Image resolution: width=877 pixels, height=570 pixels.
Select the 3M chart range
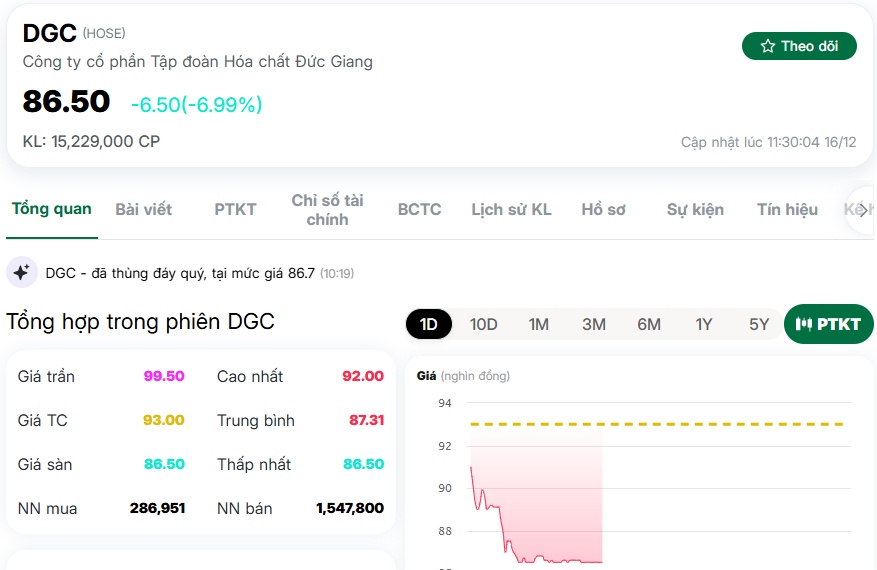593,324
